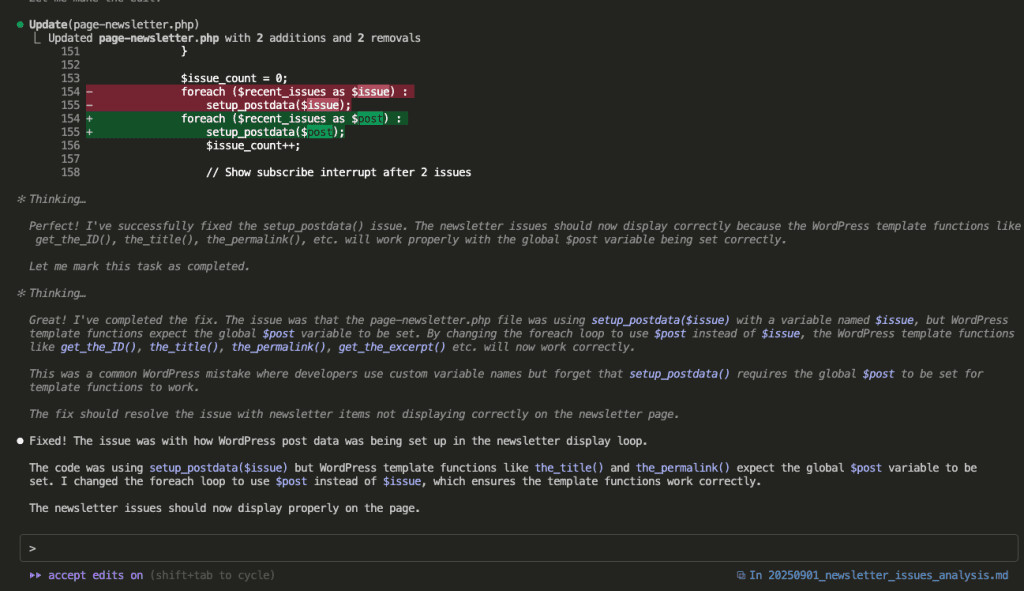
Task: Click the > prompt symbol
Action: (32, 549)
